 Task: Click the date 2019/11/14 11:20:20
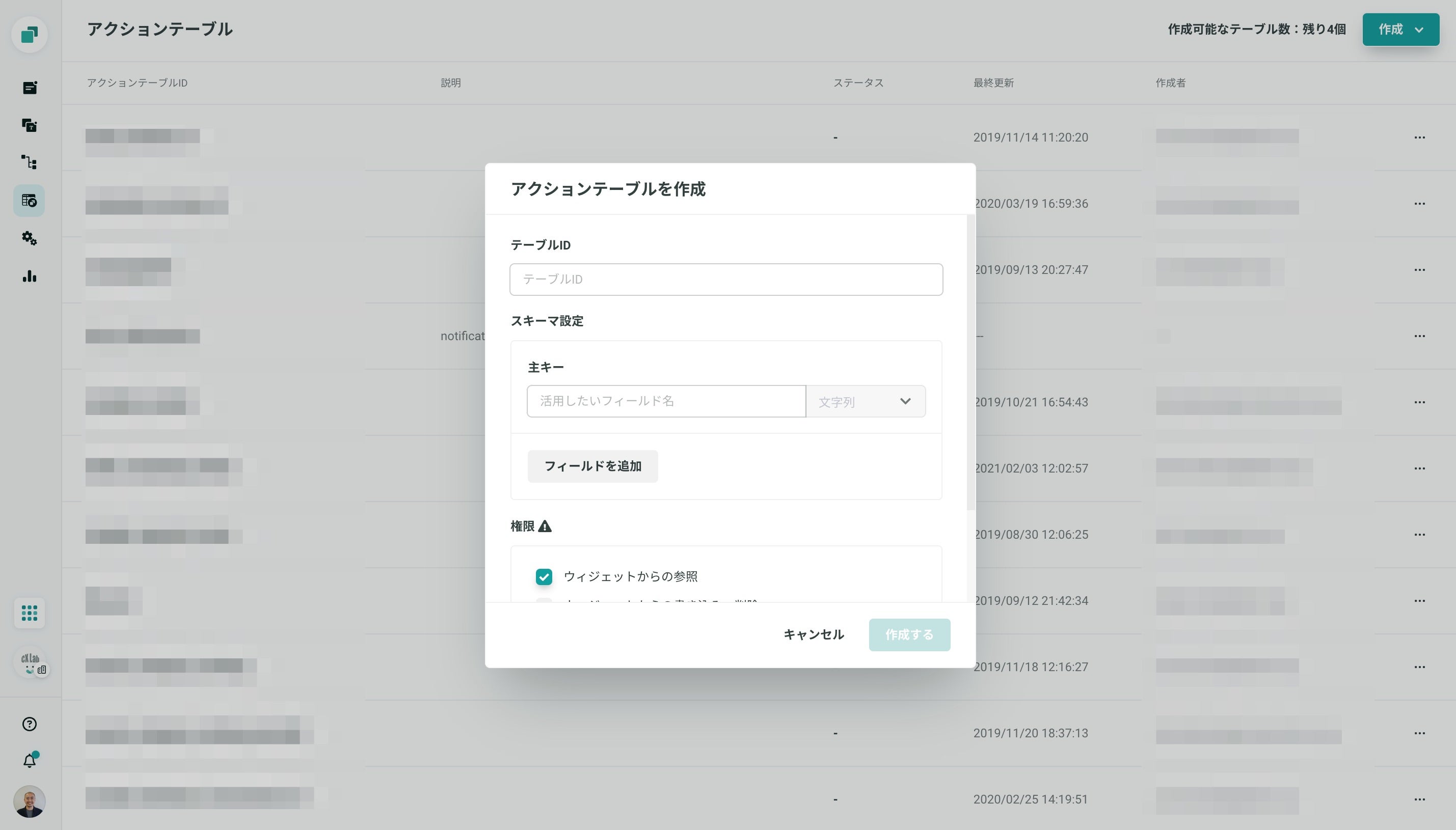1031,137
